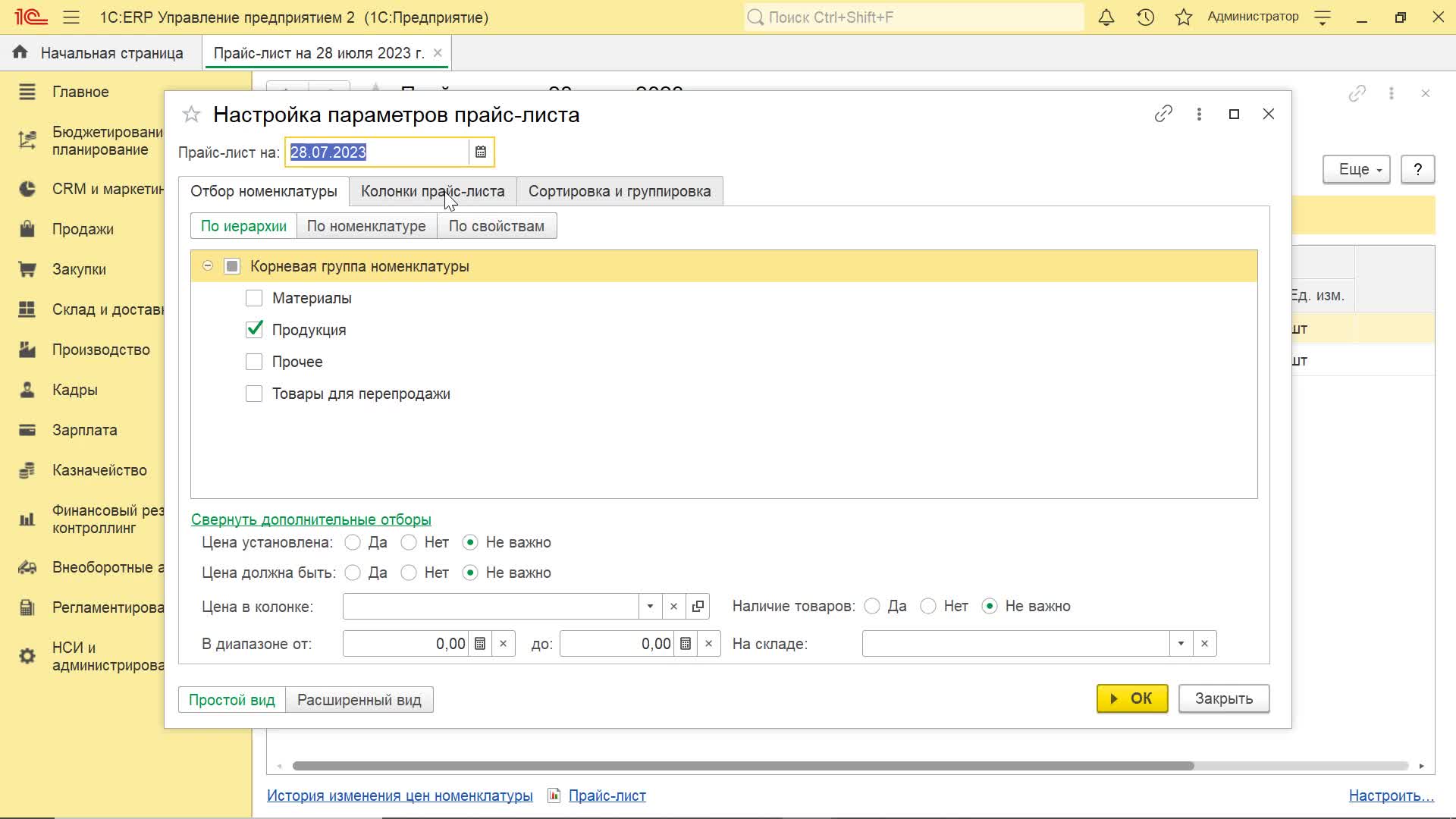Switch to Простой вид
The height and width of the screenshot is (819, 1456).
[232, 700]
